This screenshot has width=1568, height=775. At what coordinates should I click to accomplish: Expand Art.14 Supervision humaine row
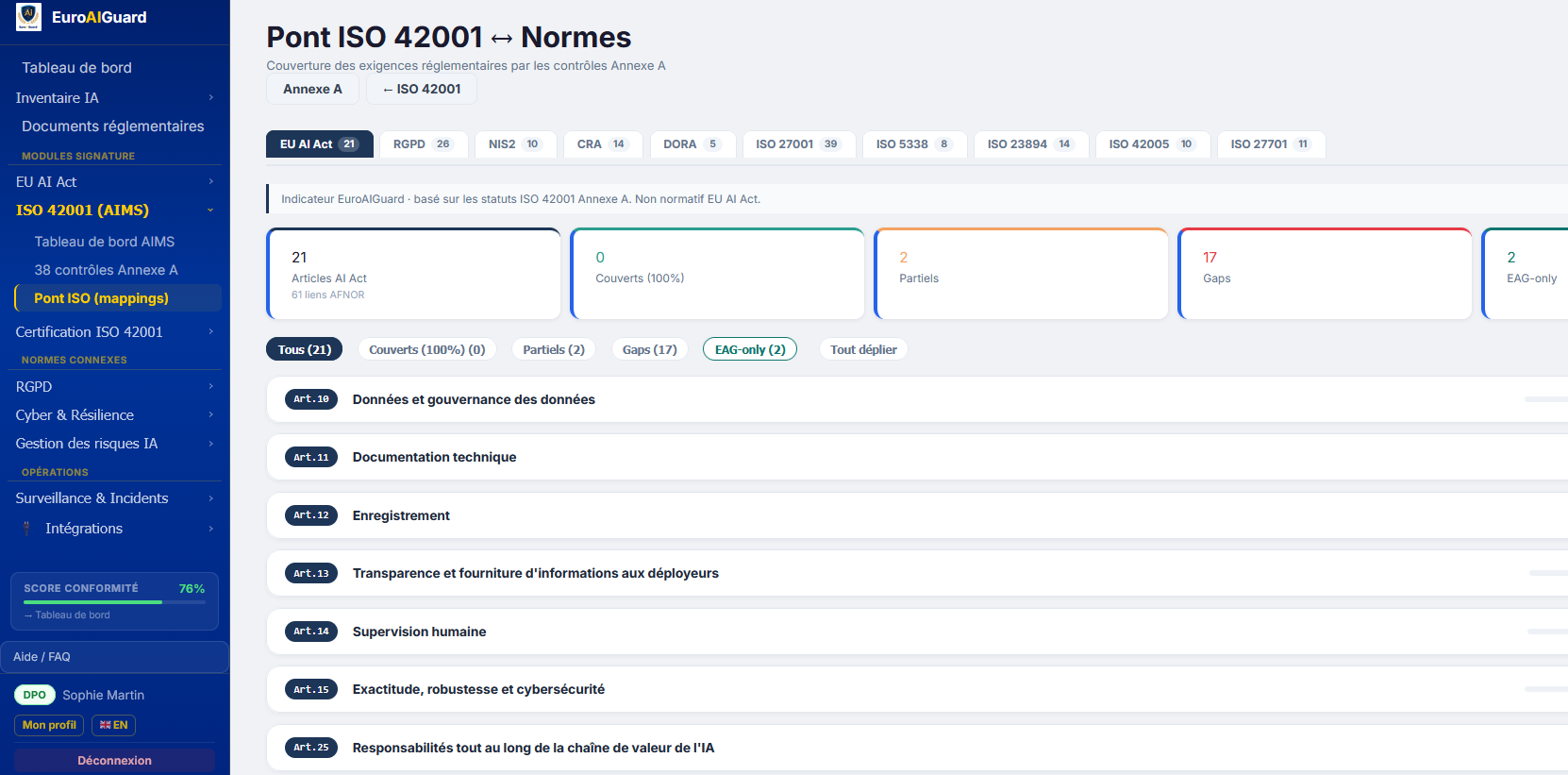tap(917, 632)
